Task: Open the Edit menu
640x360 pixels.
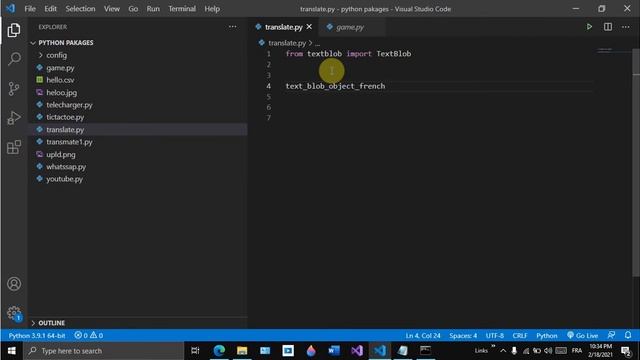Action: 51,9
